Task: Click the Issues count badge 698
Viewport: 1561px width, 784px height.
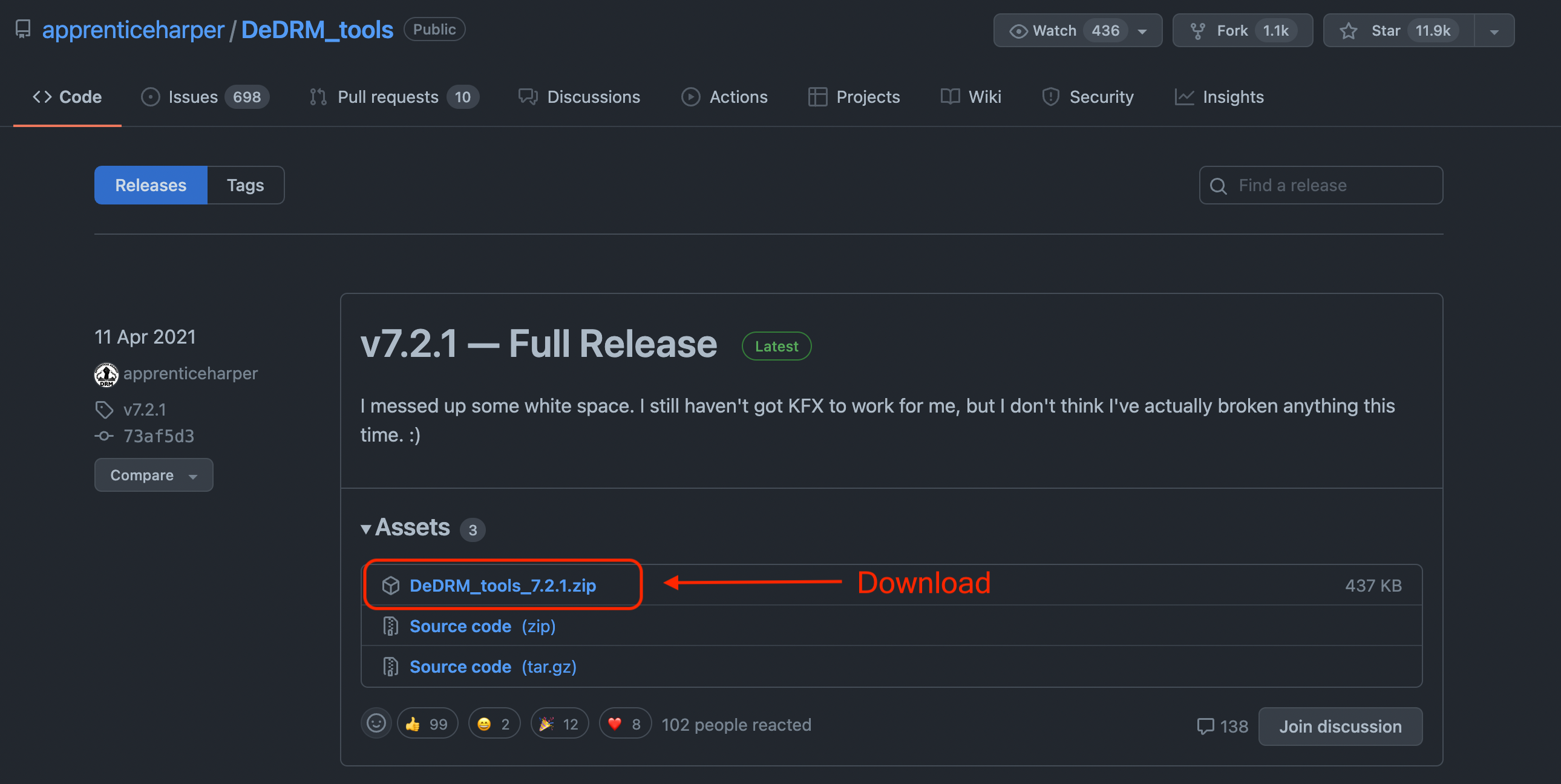Action: tap(247, 97)
